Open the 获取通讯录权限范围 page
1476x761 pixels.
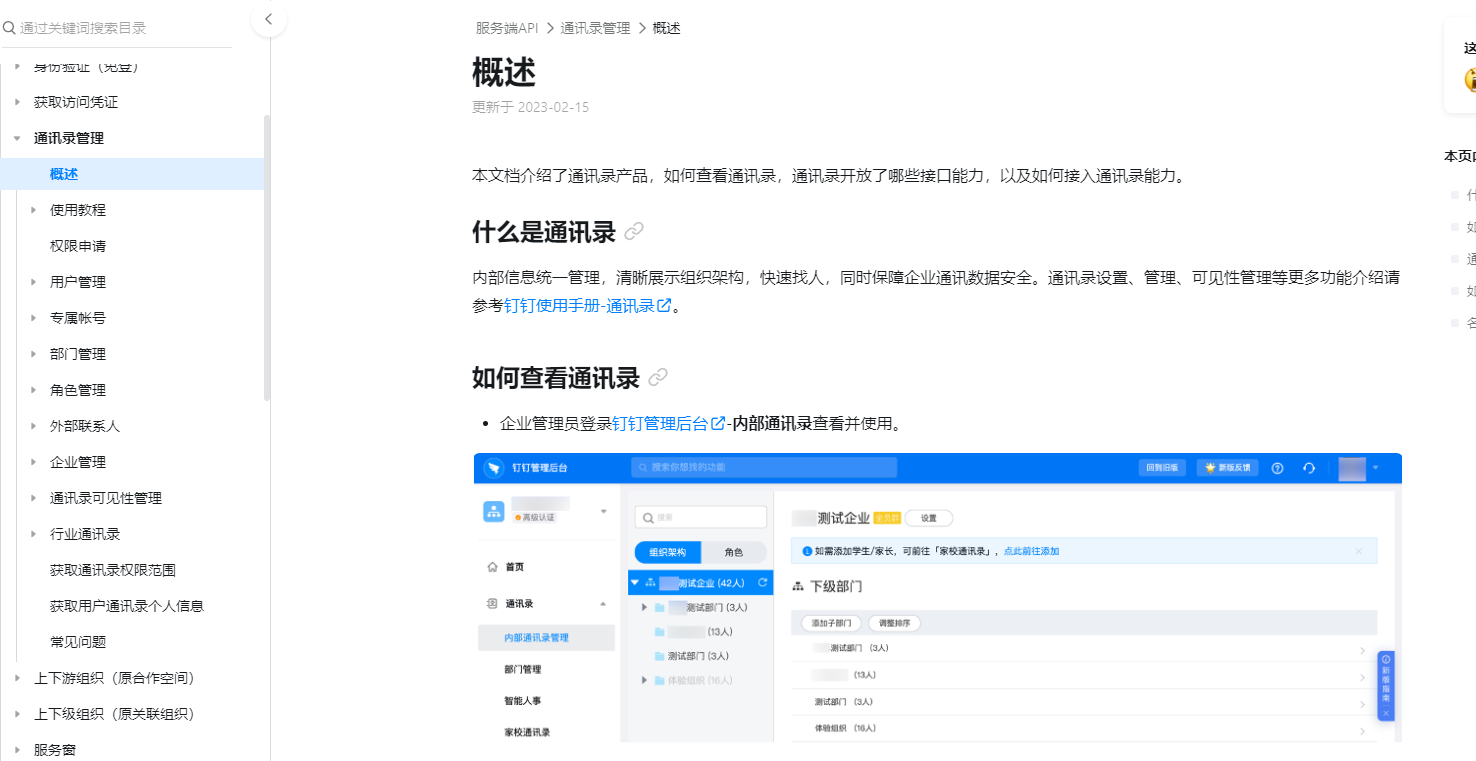click(x=113, y=570)
